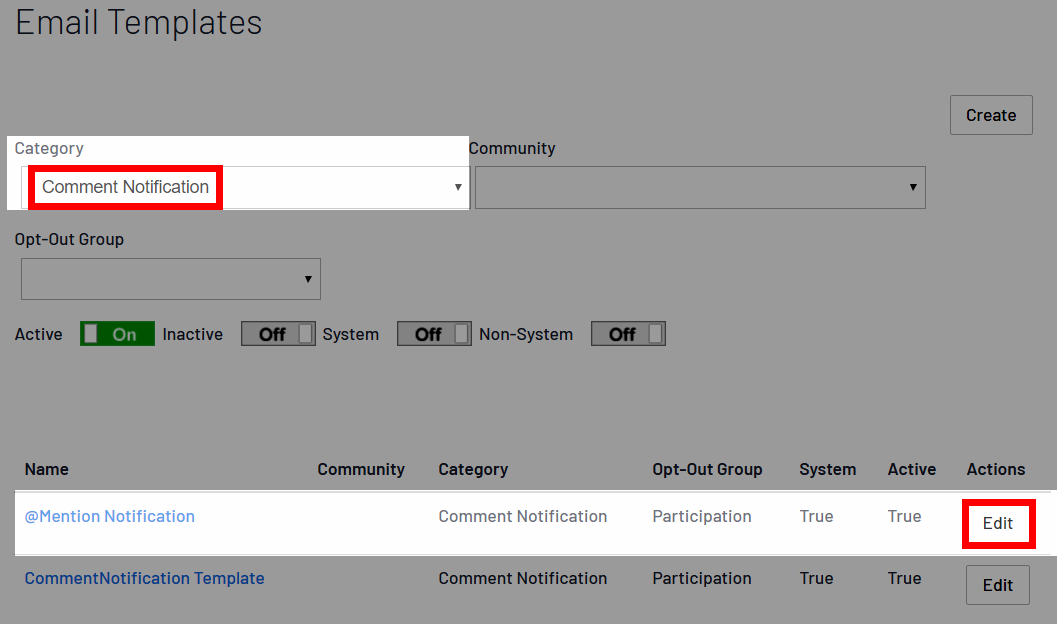Enable the Non-System toggle
Viewport: 1057px width, 624px height.
tap(628, 334)
